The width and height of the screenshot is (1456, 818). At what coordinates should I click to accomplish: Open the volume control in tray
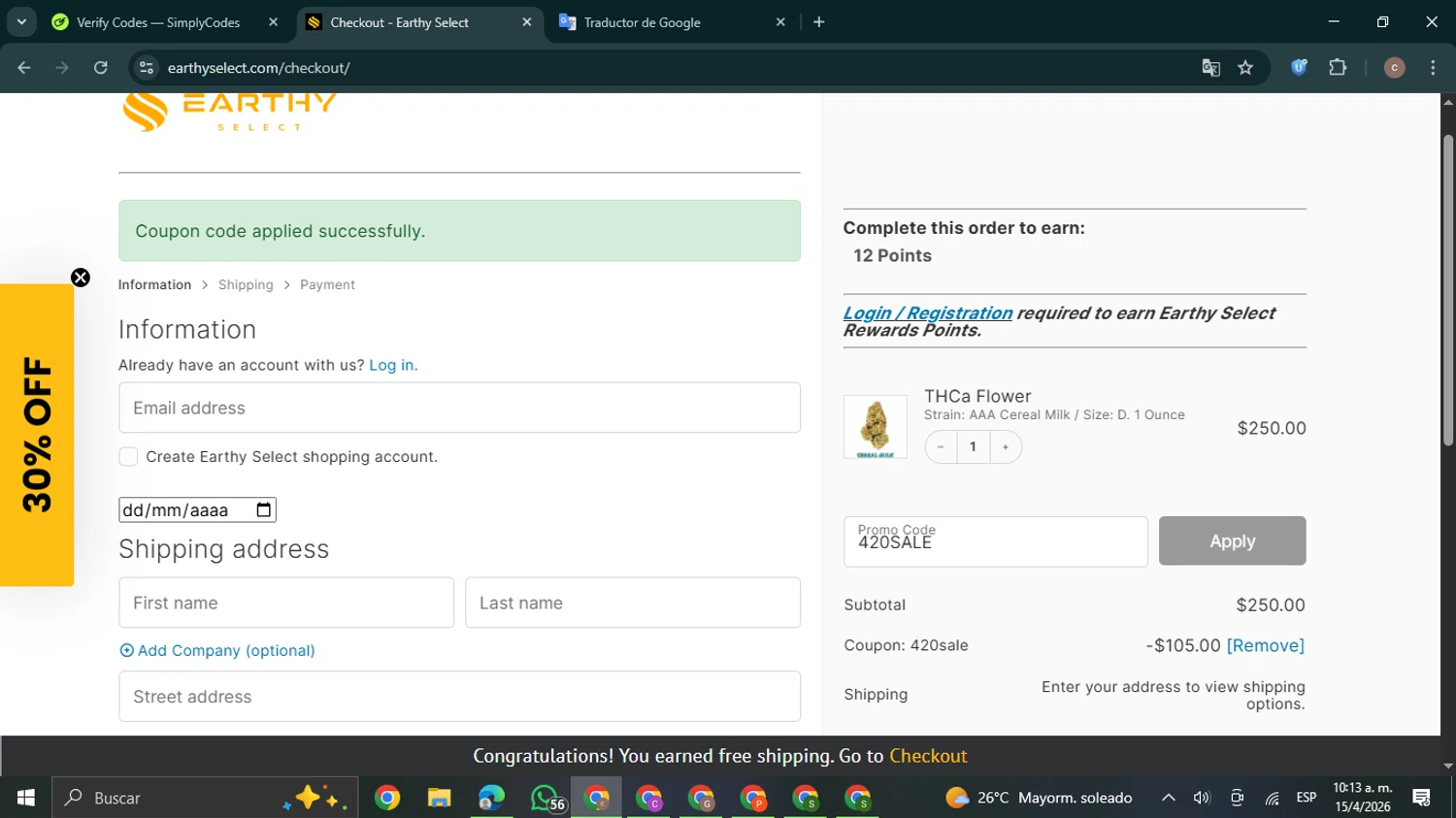1202,798
